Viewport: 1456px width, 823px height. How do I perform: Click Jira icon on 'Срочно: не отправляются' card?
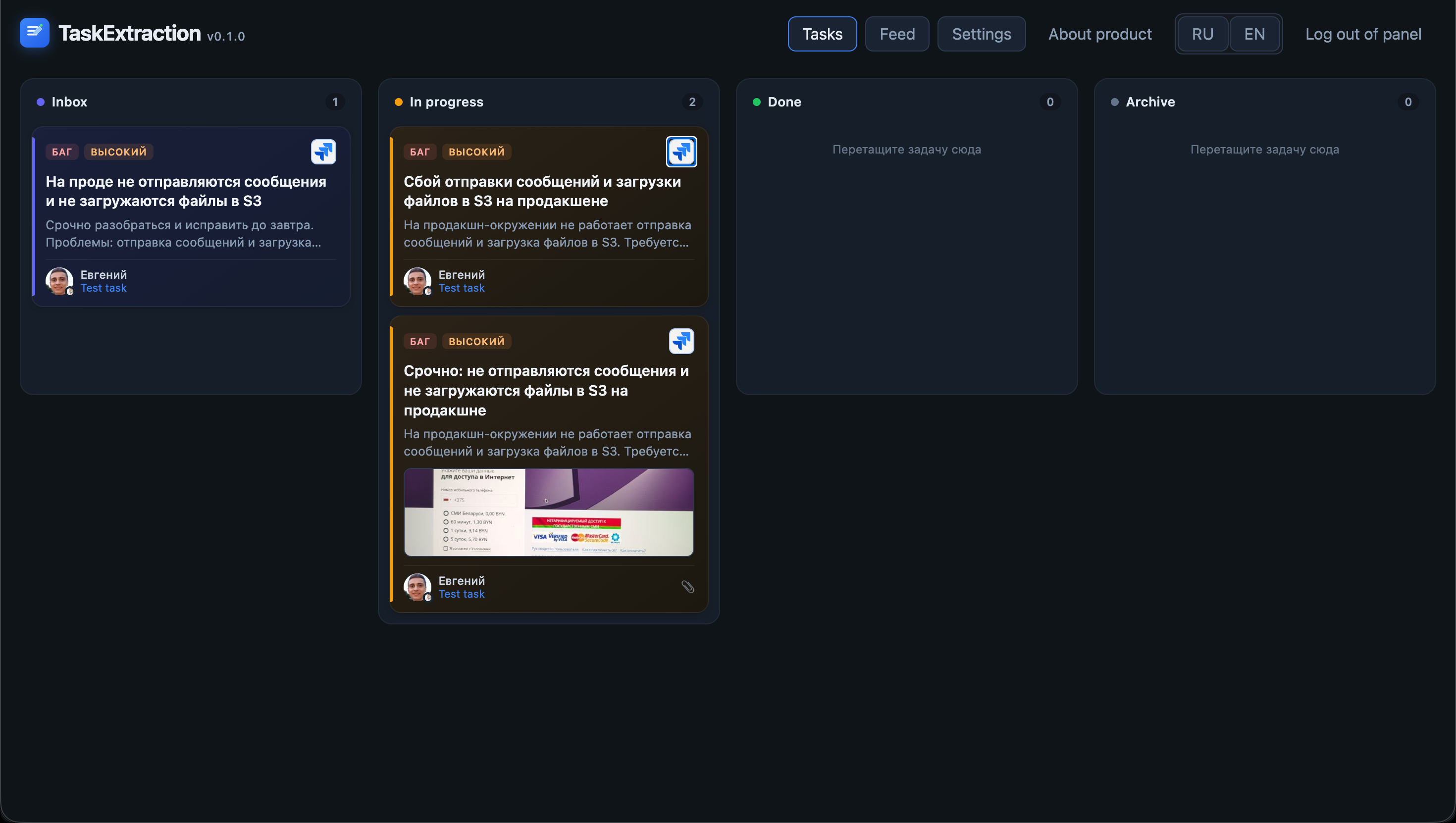(x=681, y=341)
